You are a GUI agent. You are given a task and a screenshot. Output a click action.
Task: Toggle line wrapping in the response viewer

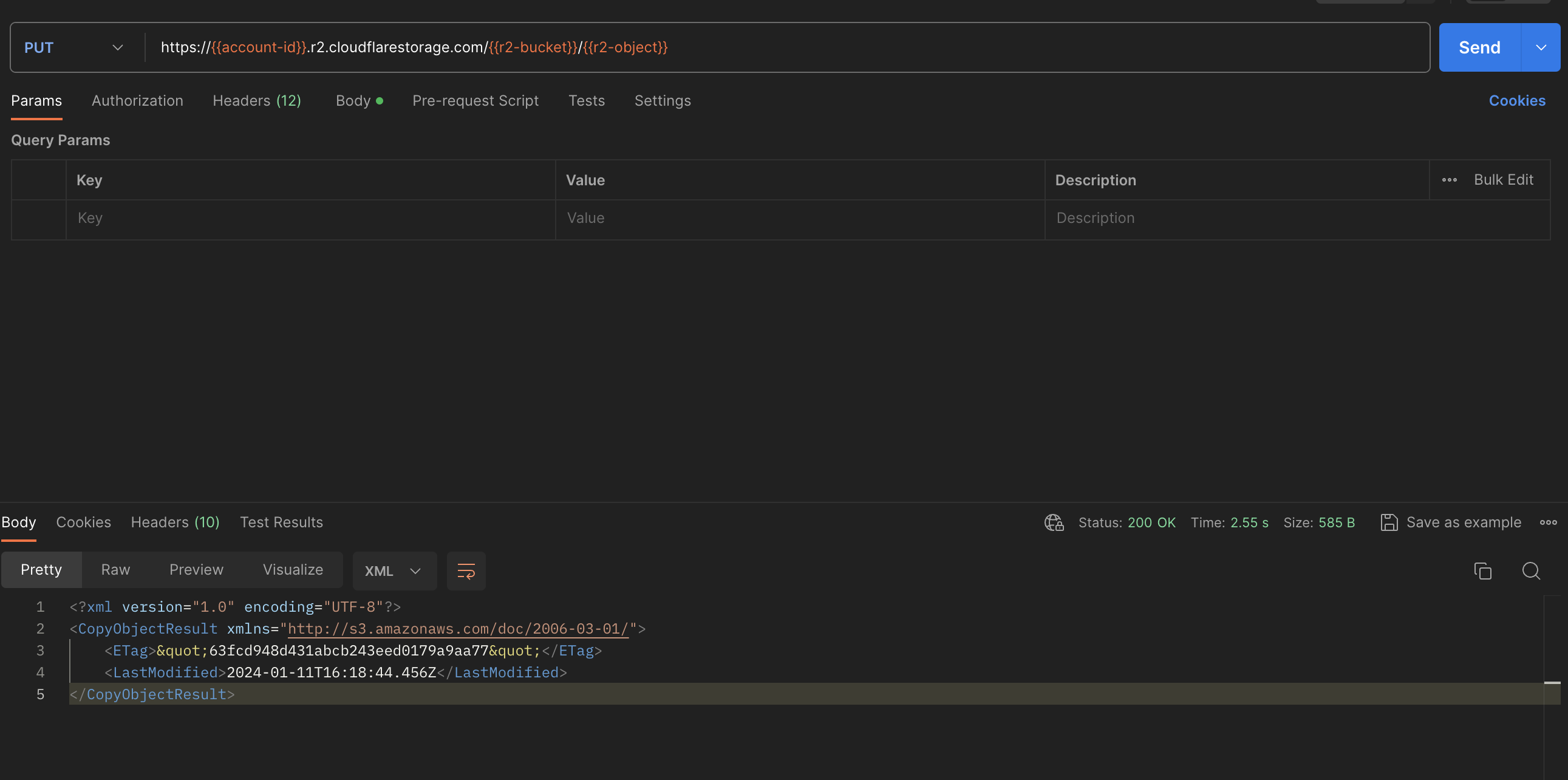click(x=466, y=571)
